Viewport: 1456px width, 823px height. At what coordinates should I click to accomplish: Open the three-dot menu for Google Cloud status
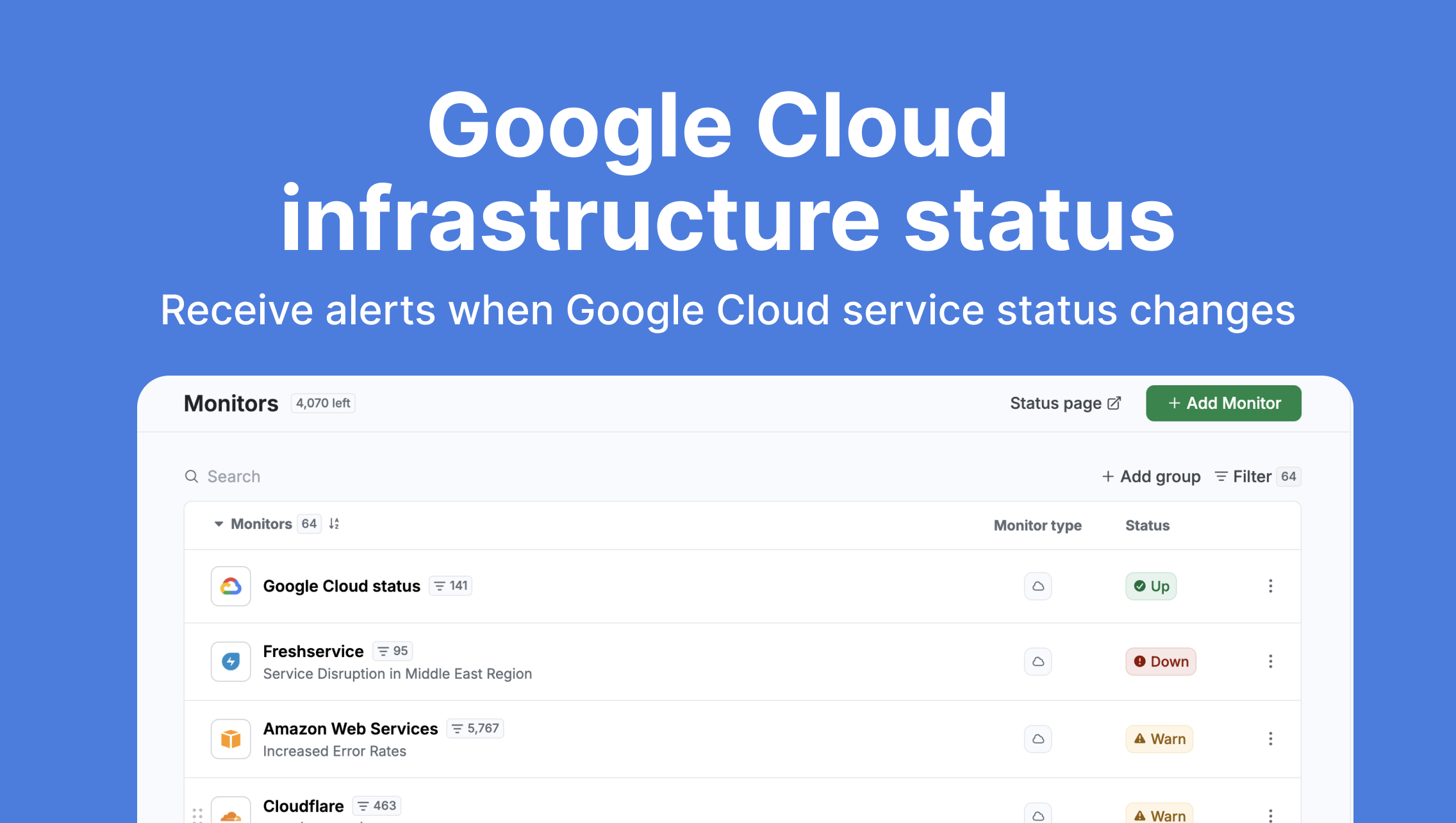coord(1270,586)
